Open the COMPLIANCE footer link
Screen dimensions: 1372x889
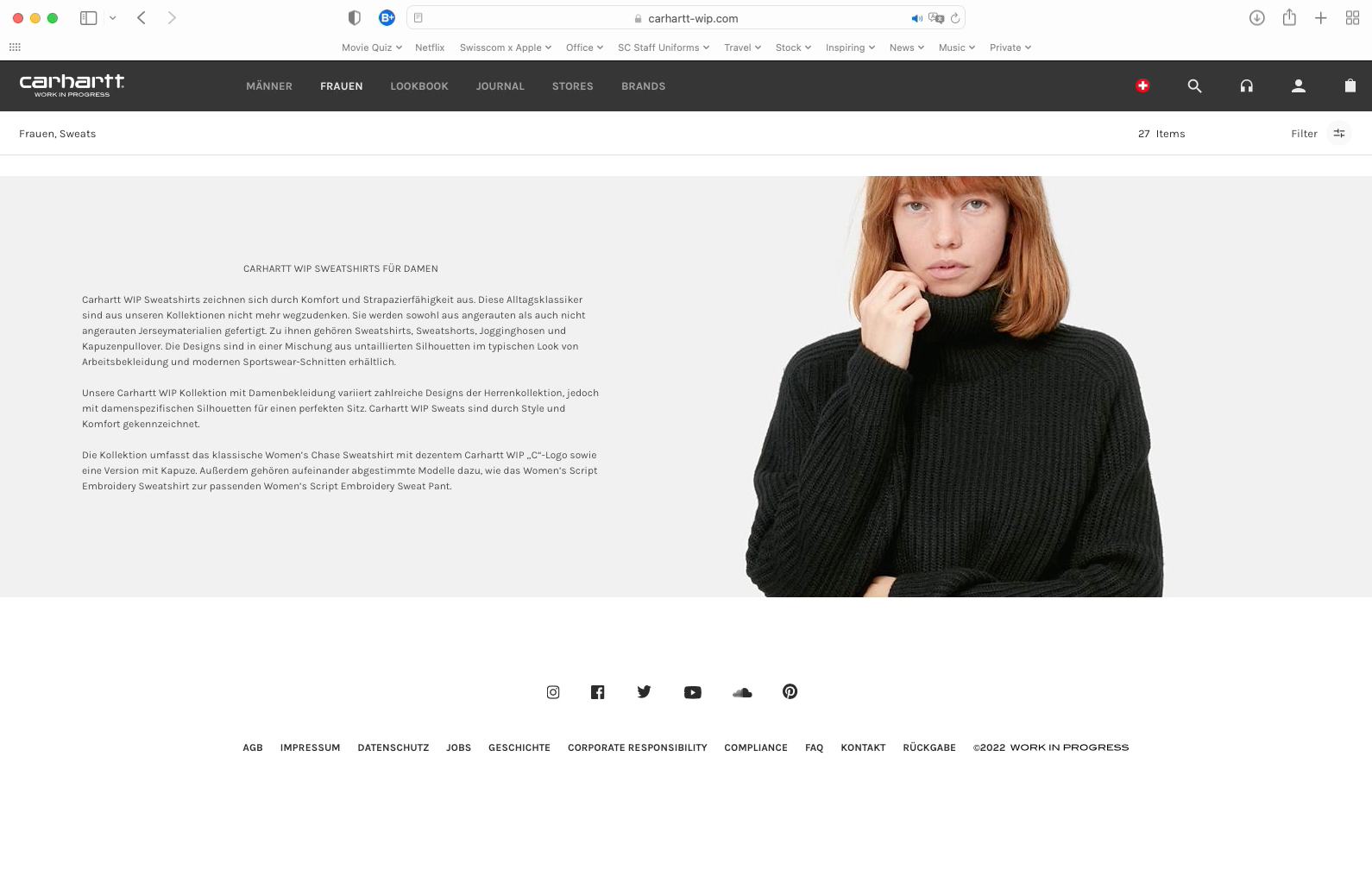[x=756, y=747]
